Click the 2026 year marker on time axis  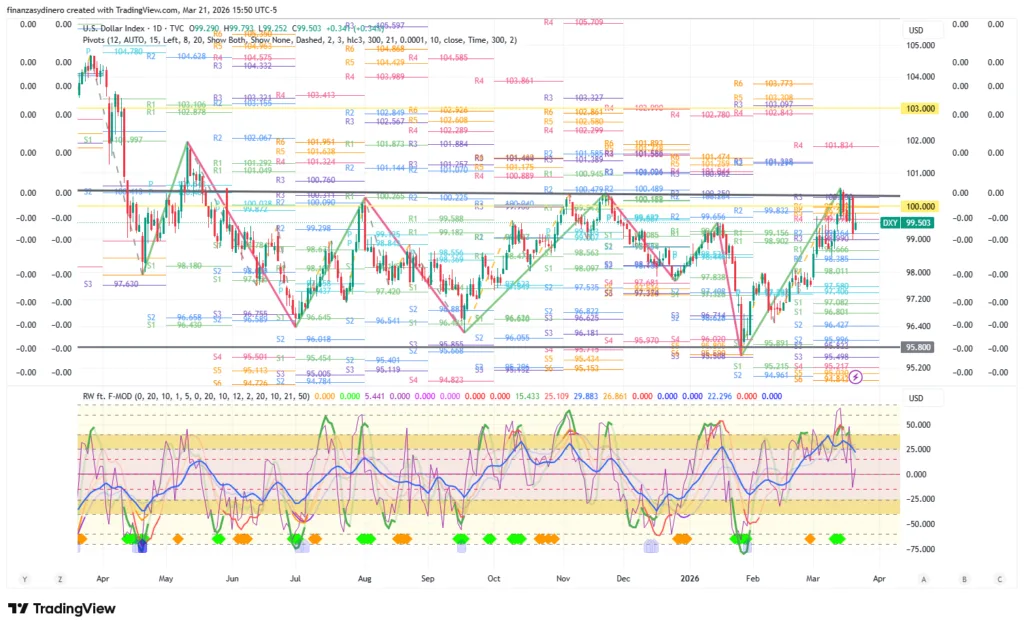point(690,578)
